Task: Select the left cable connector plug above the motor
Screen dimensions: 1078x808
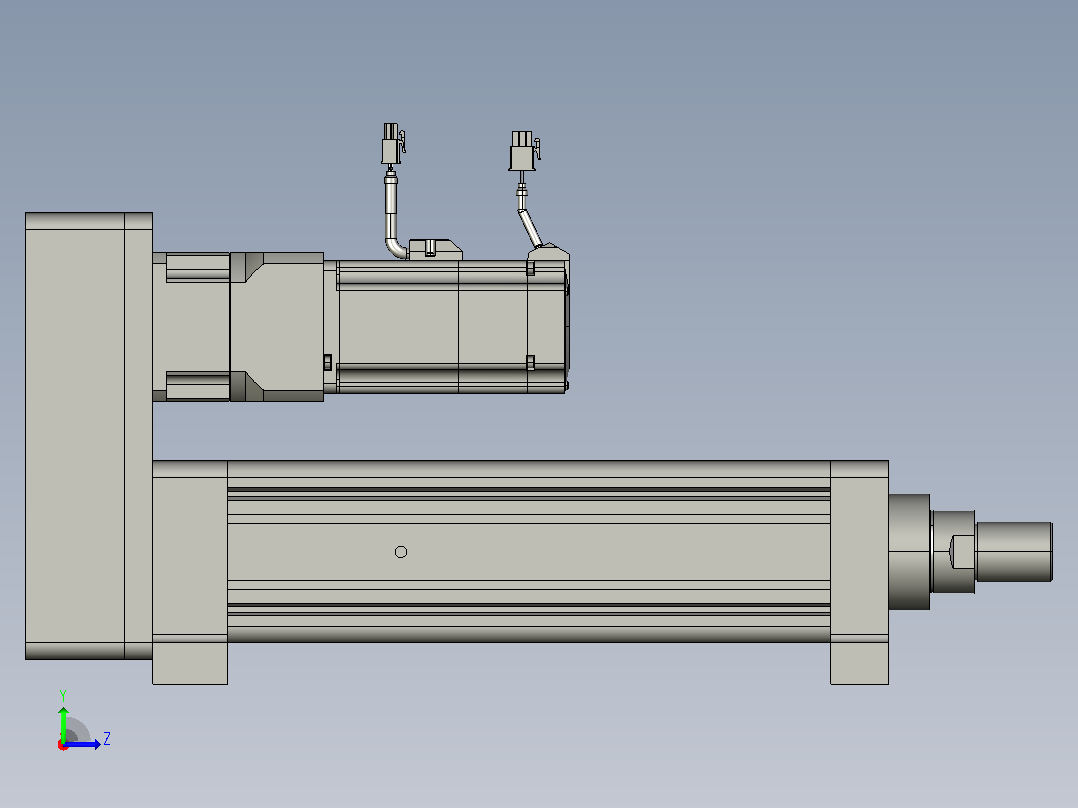Action: click(x=393, y=144)
